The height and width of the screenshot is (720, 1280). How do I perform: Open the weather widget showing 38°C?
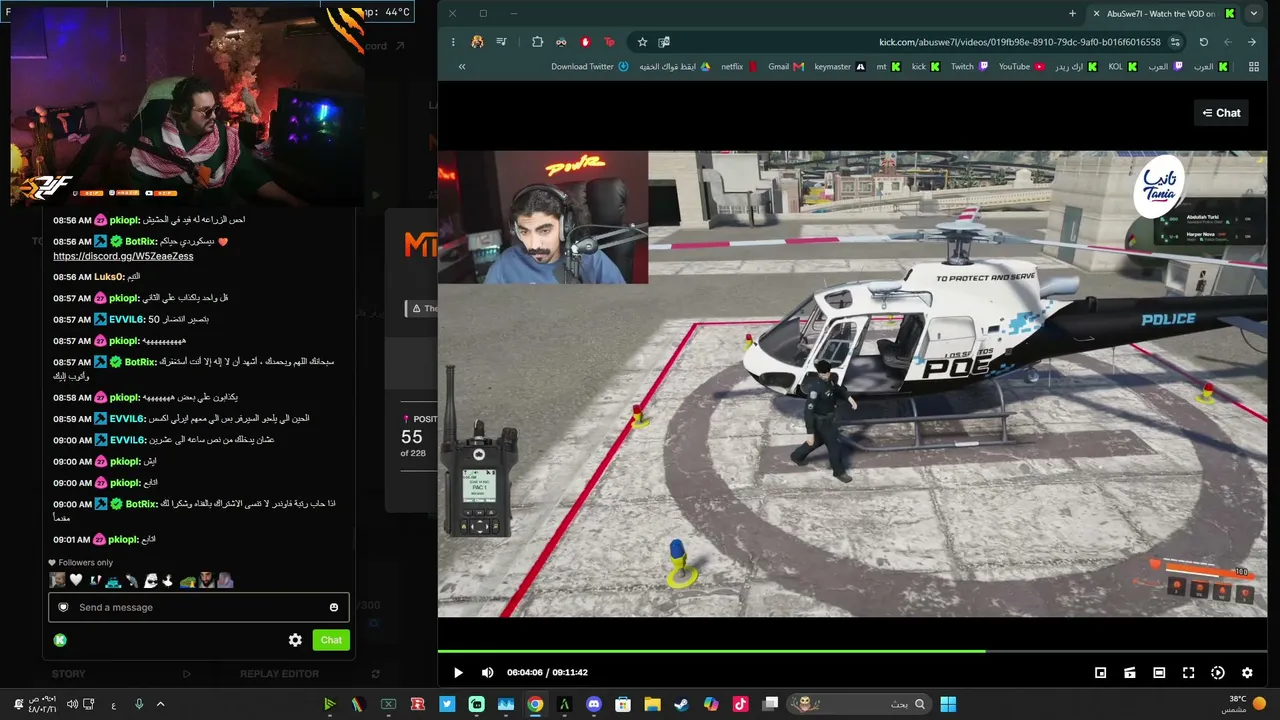tap(1246, 704)
